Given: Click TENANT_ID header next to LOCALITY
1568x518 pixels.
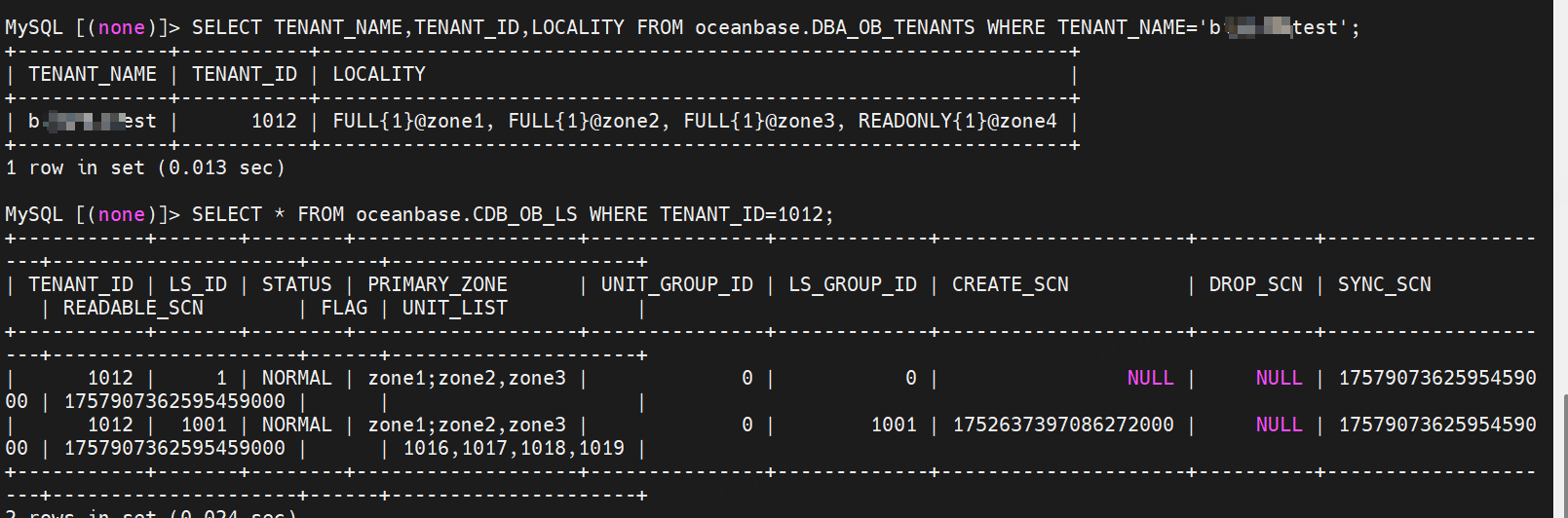Looking at the screenshot, I should click(245, 74).
